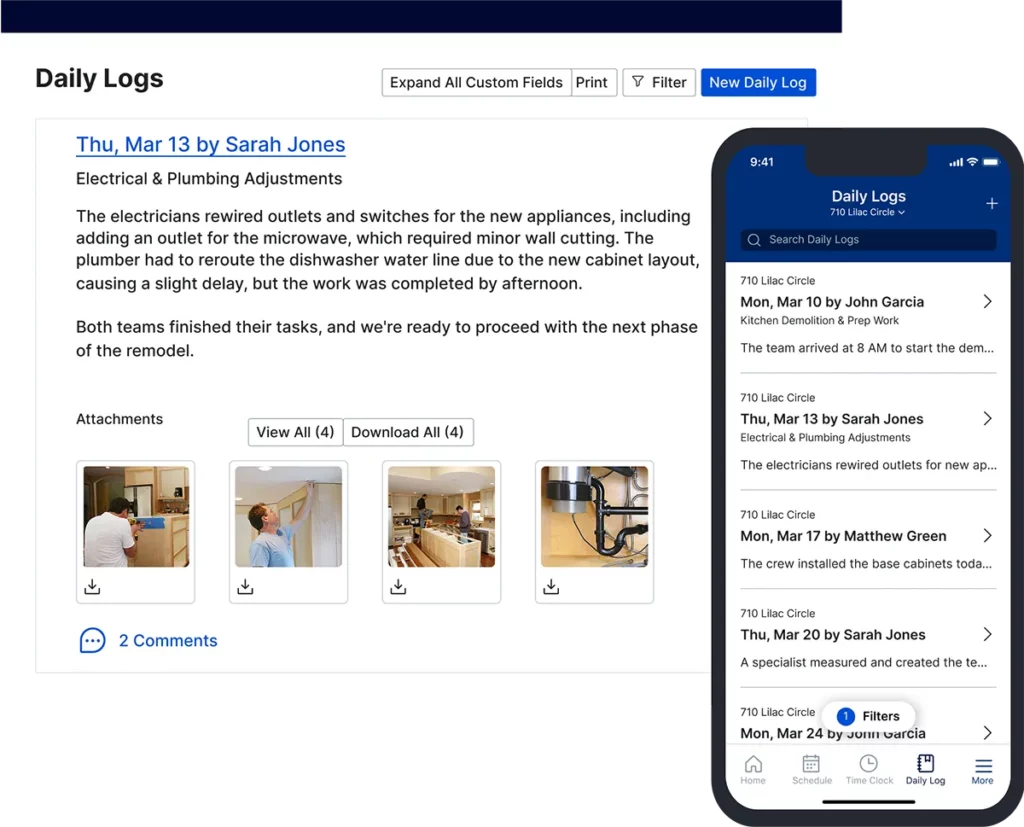This screenshot has width=1024, height=827.
Task: Click Expand All Custom Fields
Action: 475,82
